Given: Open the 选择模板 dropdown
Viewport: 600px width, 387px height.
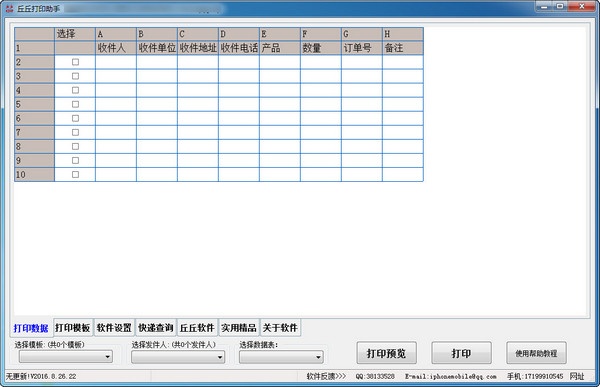Looking at the screenshot, I should tap(66, 357).
